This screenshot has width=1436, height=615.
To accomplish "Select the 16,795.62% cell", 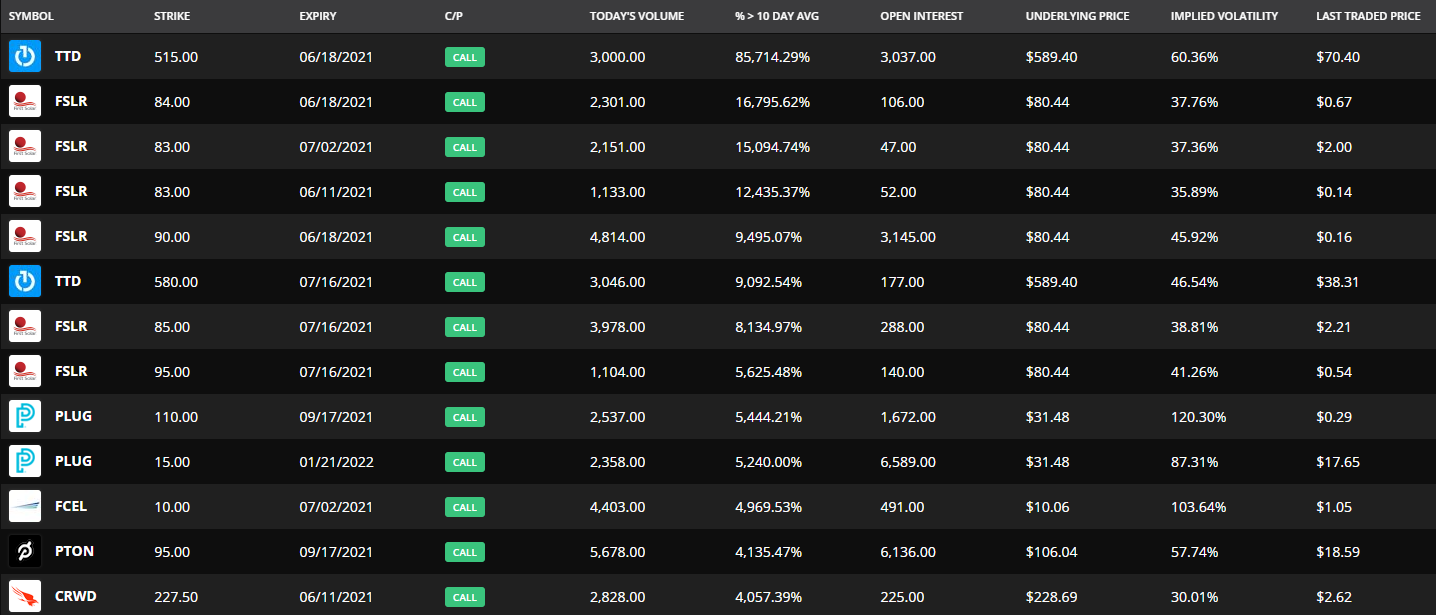I will point(772,102).
